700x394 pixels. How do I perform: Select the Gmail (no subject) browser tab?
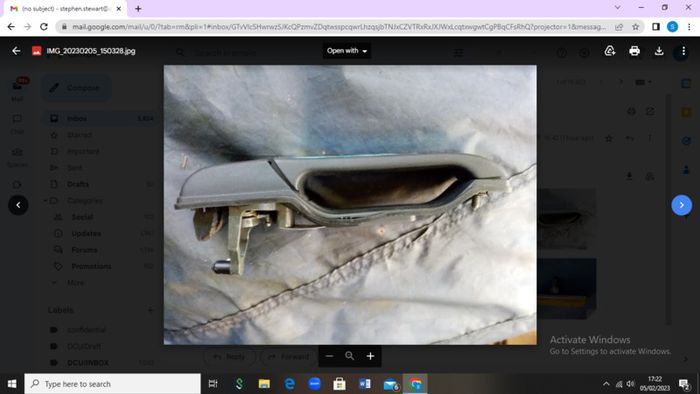[x=66, y=8]
